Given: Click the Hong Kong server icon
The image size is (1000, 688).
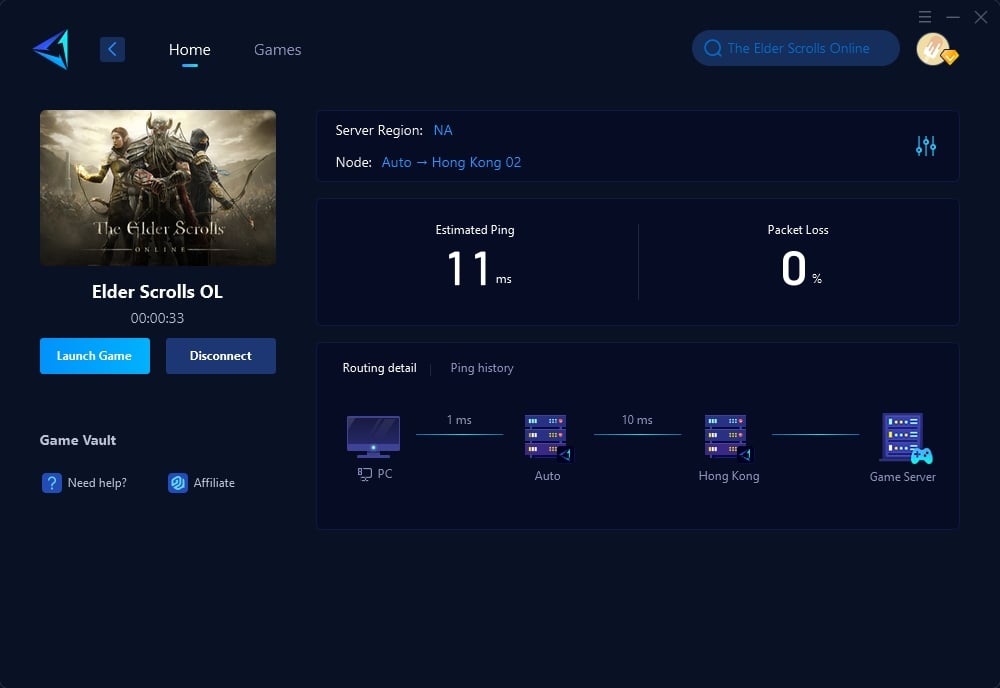Looking at the screenshot, I should [728, 437].
